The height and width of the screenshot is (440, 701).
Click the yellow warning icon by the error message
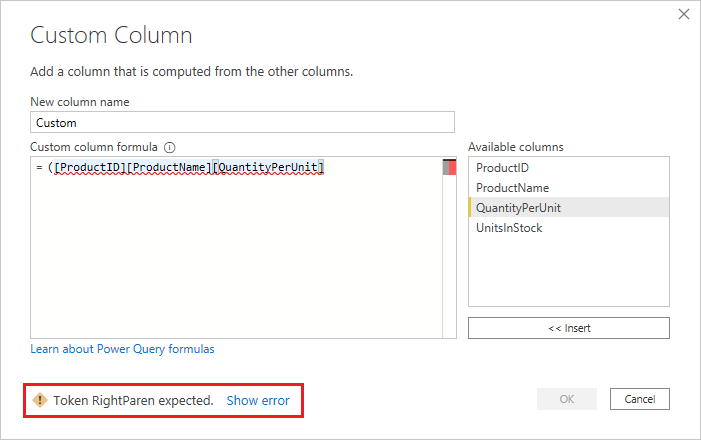40,400
